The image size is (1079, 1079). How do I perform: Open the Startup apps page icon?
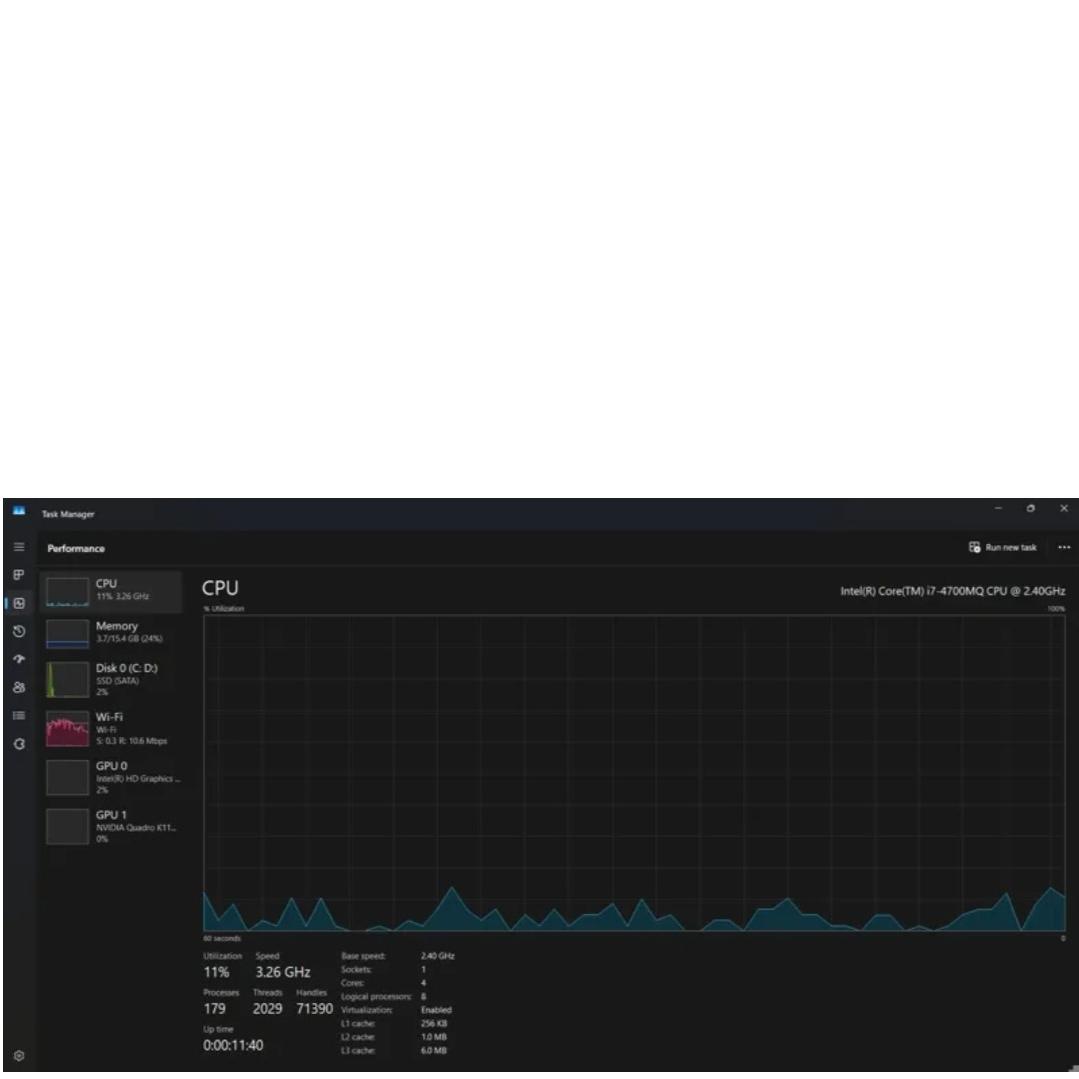(x=18, y=660)
